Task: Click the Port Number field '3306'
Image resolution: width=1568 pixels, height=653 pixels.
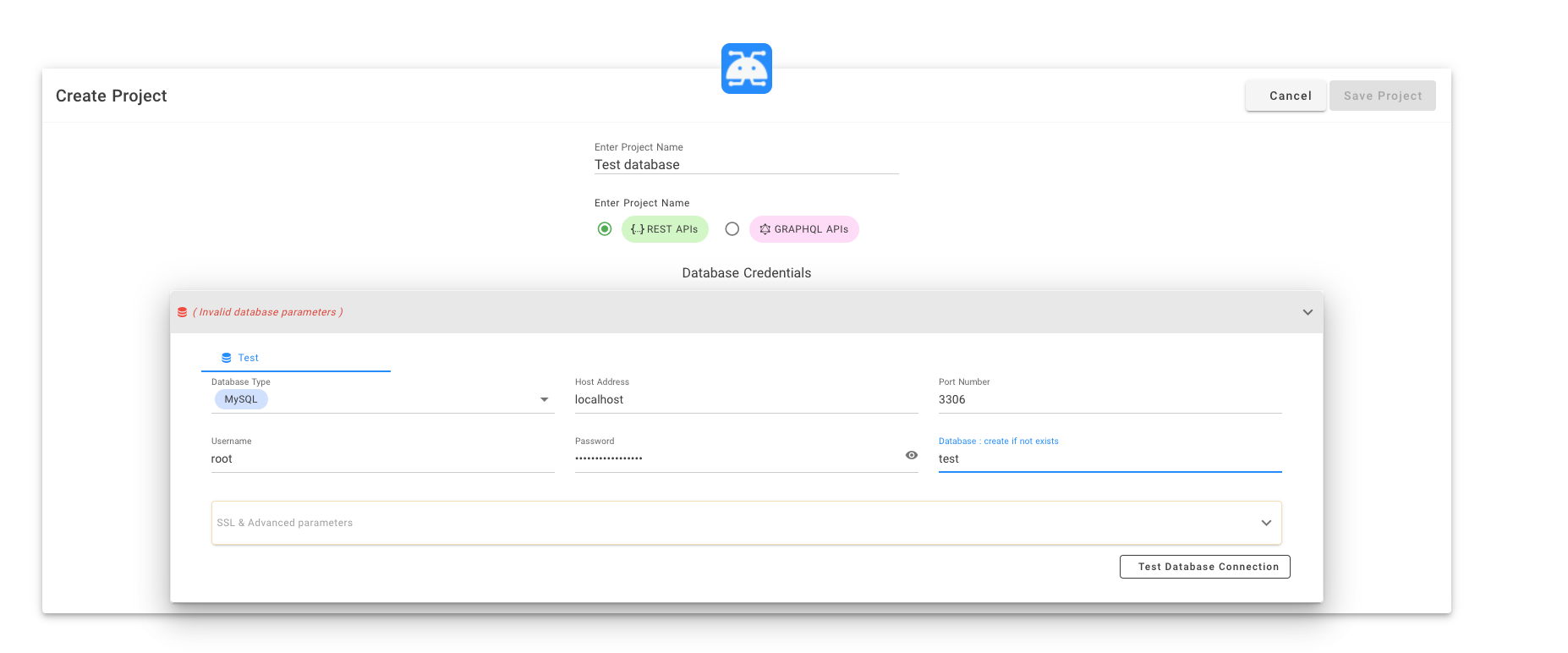Action: (1110, 399)
